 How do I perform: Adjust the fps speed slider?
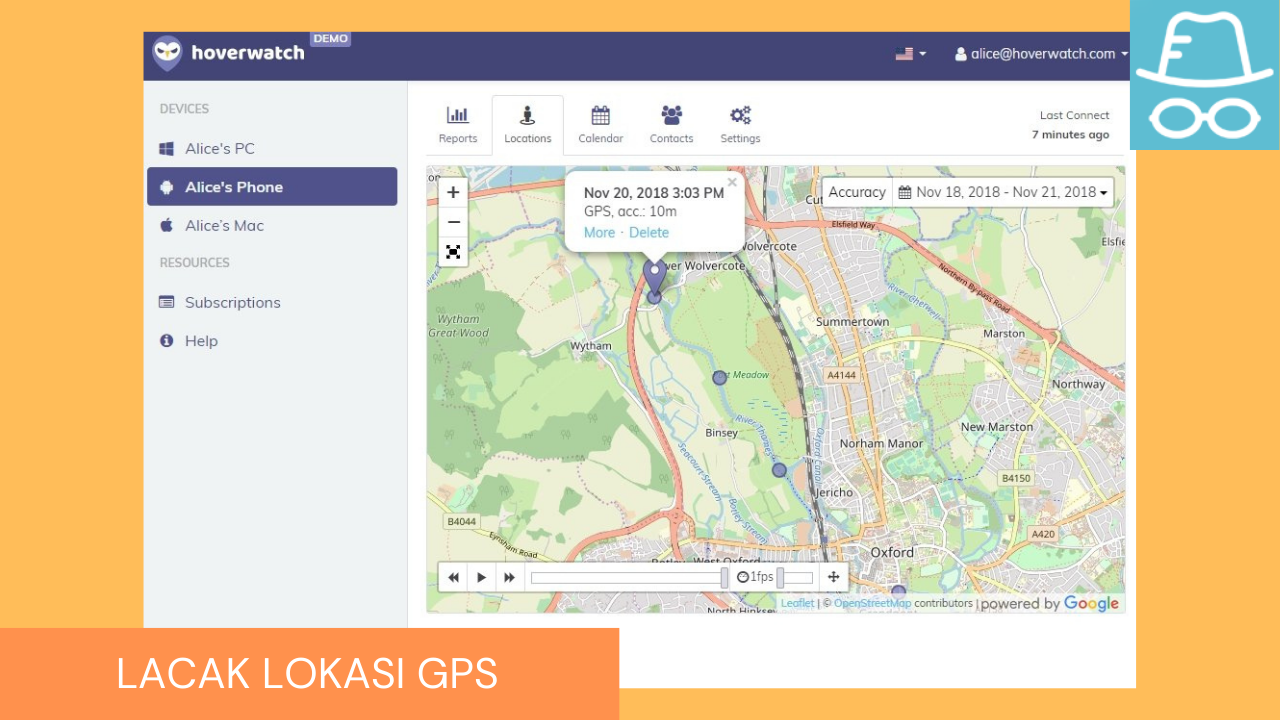[795, 577]
